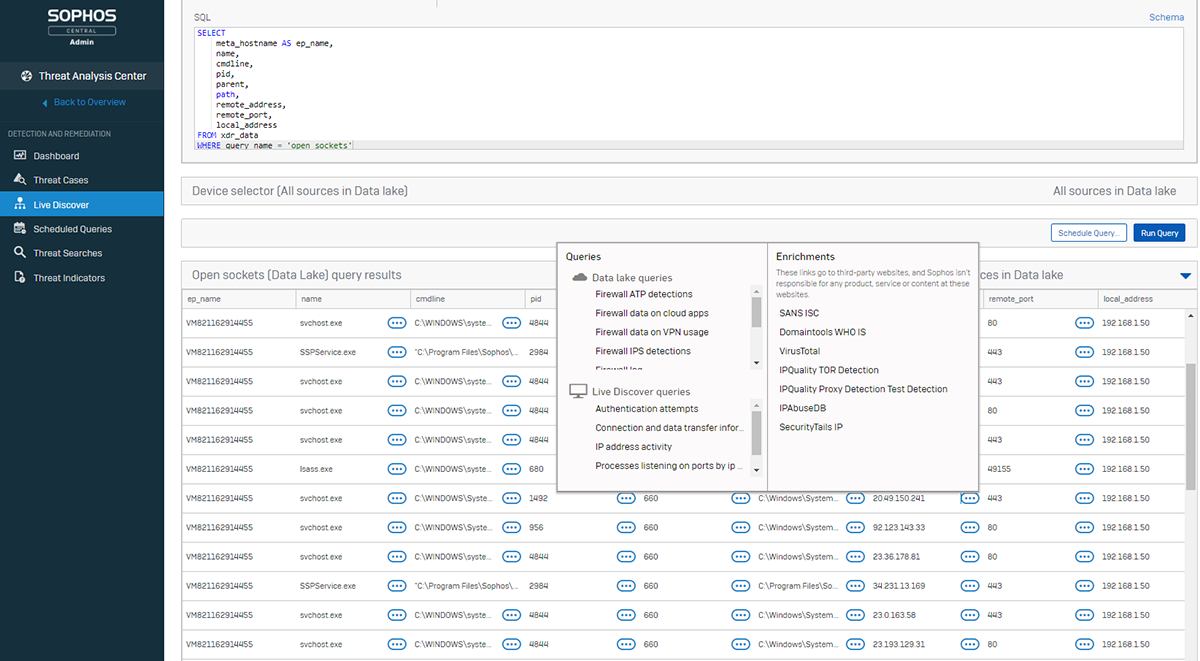The height and width of the screenshot is (661, 1200).
Task: Choose Firewall ATP detections query
Action: (643, 294)
